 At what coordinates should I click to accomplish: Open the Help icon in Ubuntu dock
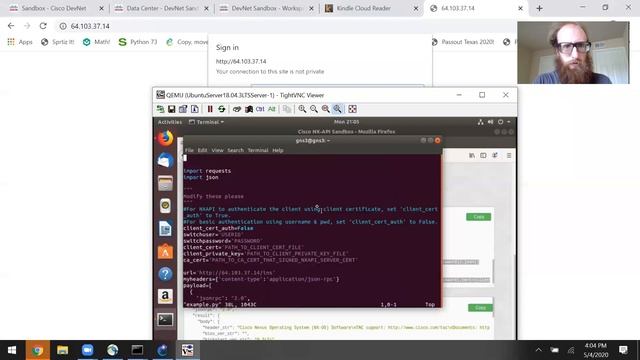165,274
